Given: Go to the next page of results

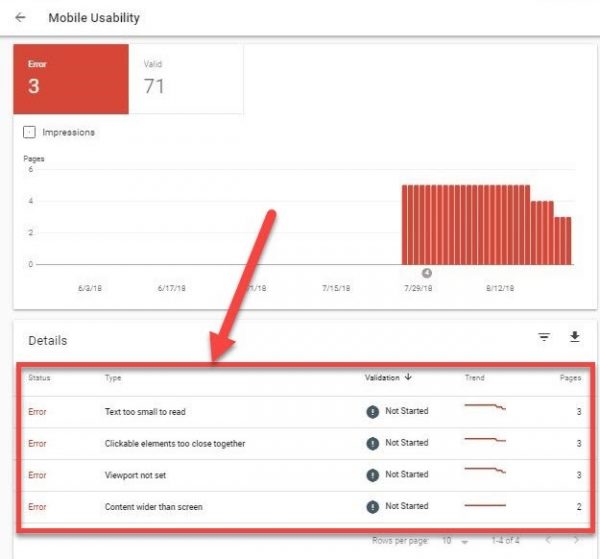Looking at the screenshot, I should click(576, 540).
